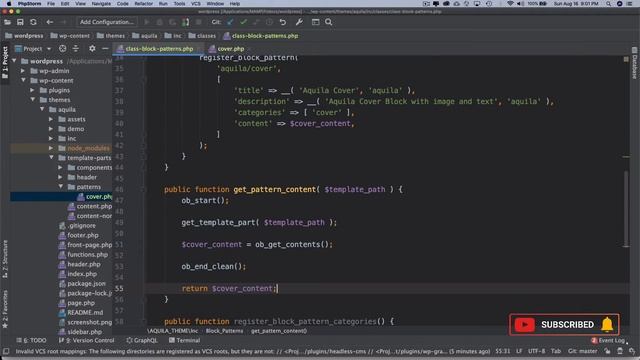Open the Navigate menu
The image size is (640, 360).
[101, 4]
